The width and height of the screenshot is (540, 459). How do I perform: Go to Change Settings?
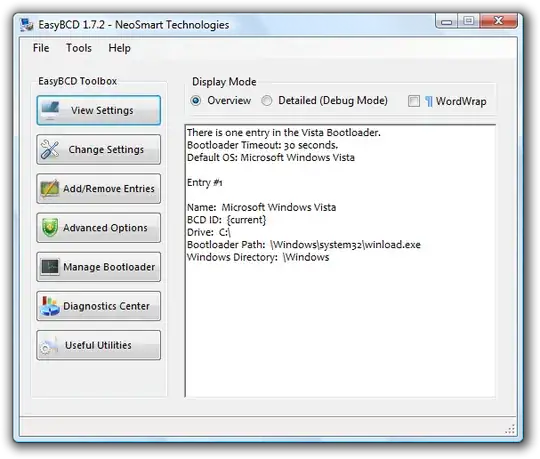98,149
